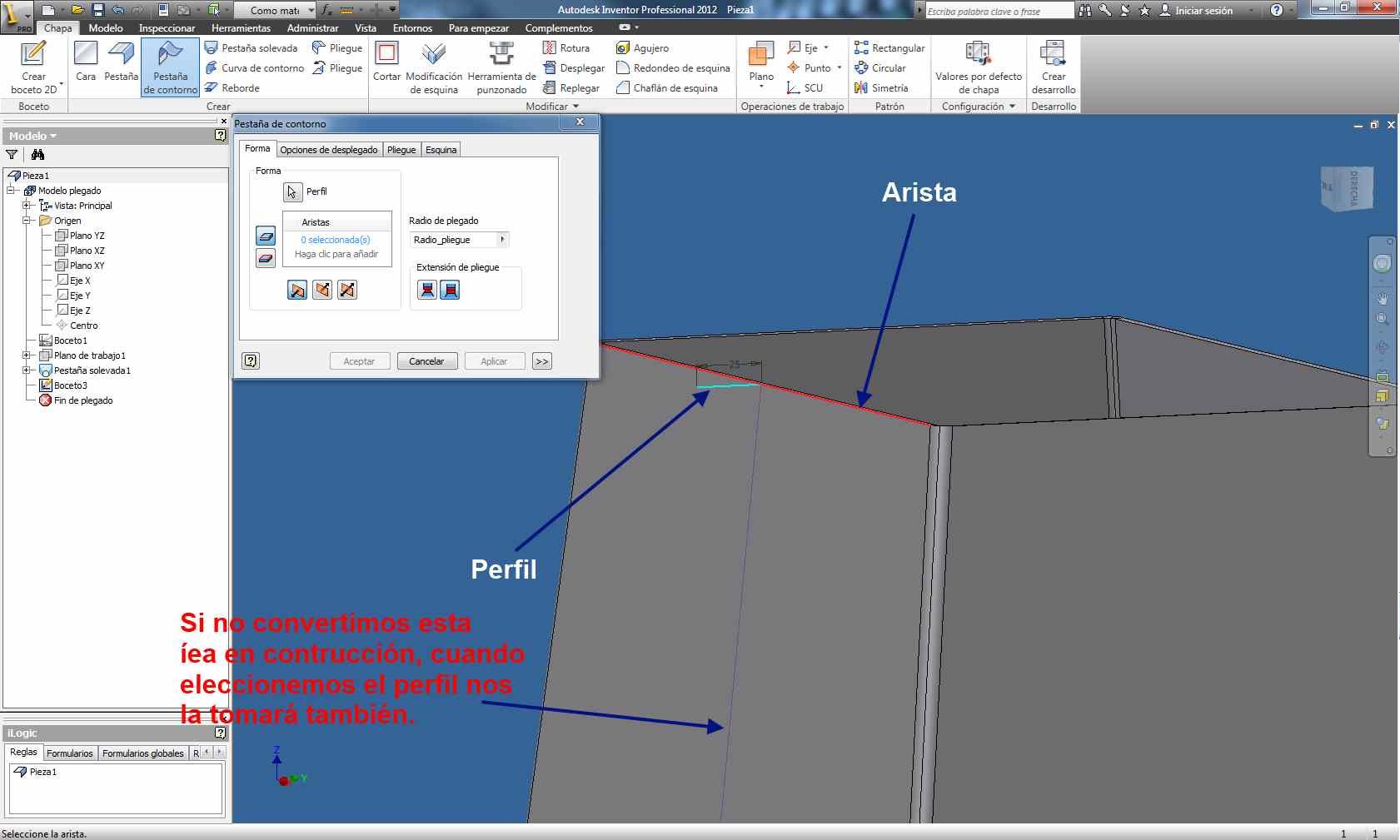The height and width of the screenshot is (840, 1400).
Task: Toggle first flip side button
Action: coord(297,290)
